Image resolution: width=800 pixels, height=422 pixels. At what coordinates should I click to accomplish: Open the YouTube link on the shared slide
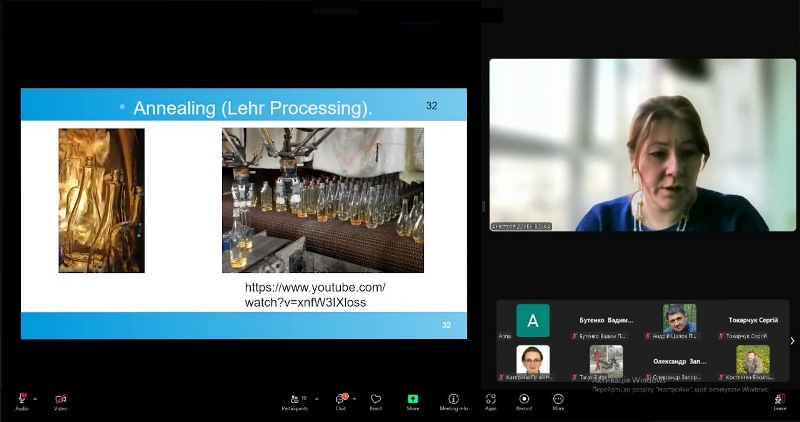point(315,295)
